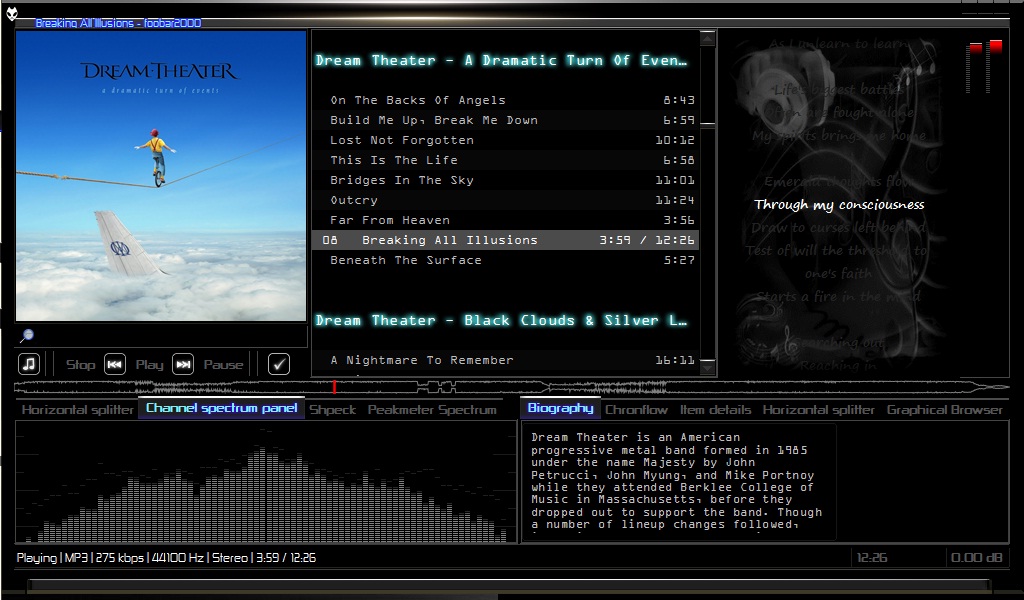The image size is (1024, 600).
Task: Click the waveform seekbar's red position marker
Action: [x=334, y=387]
